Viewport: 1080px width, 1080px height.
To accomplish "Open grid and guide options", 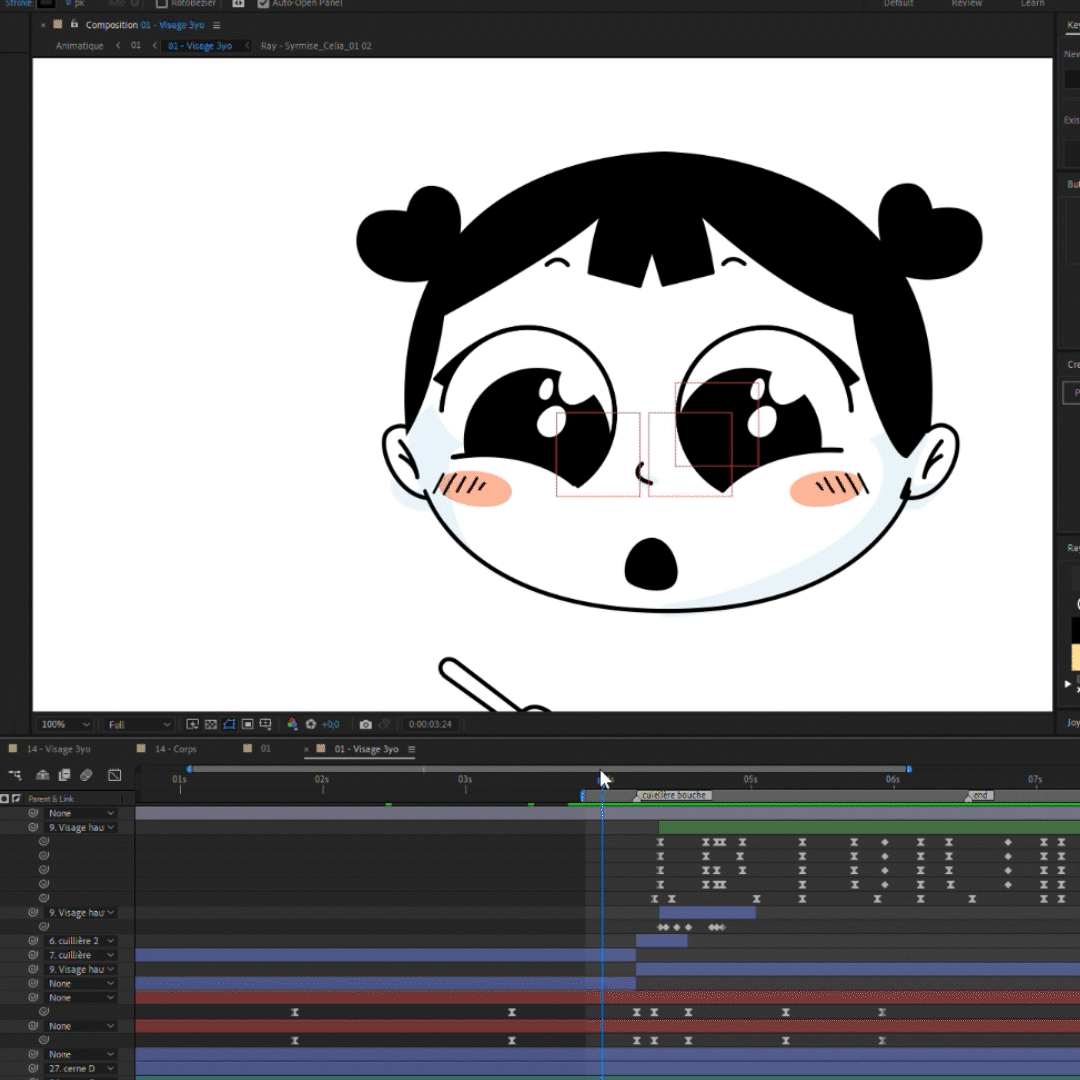I will tap(265, 724).
